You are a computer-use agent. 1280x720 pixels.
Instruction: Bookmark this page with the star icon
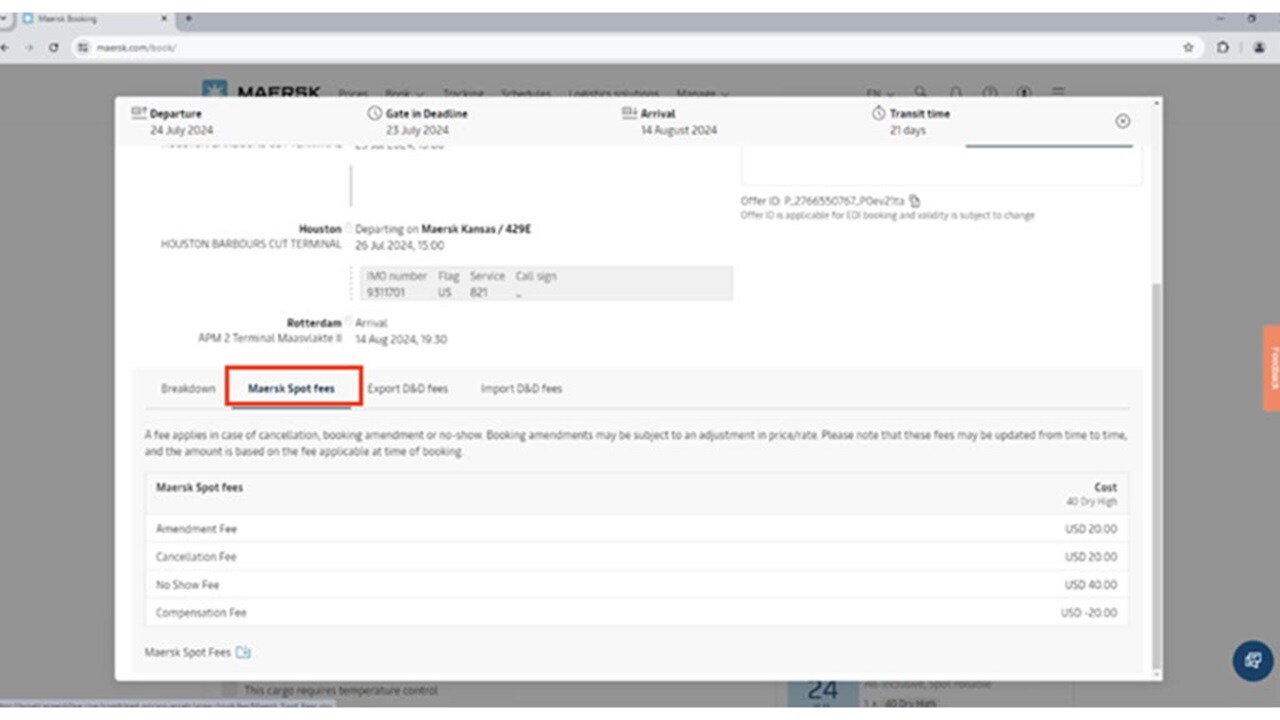pos(1188,47)
